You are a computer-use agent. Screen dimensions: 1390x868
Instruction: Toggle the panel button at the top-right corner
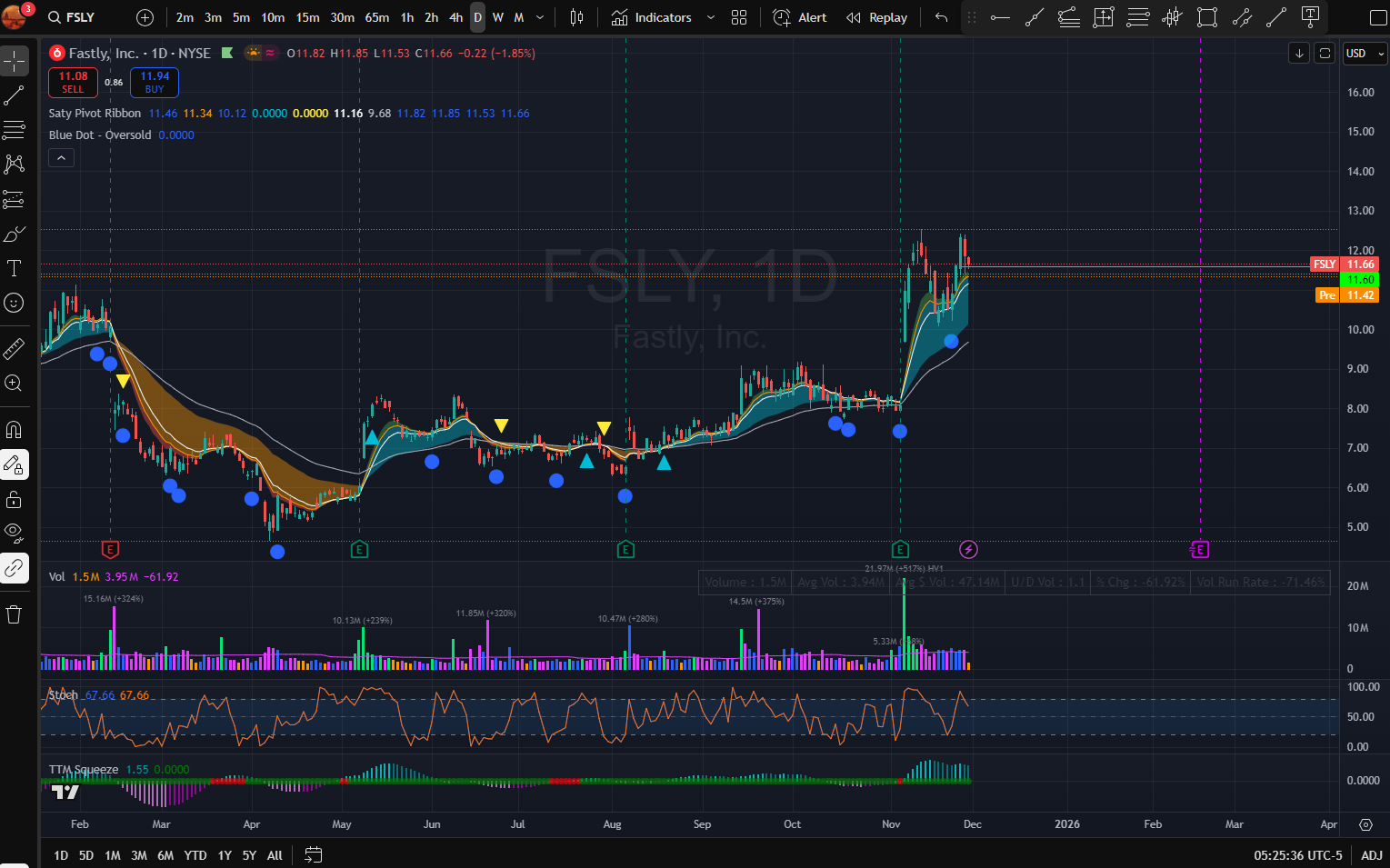1377,17
